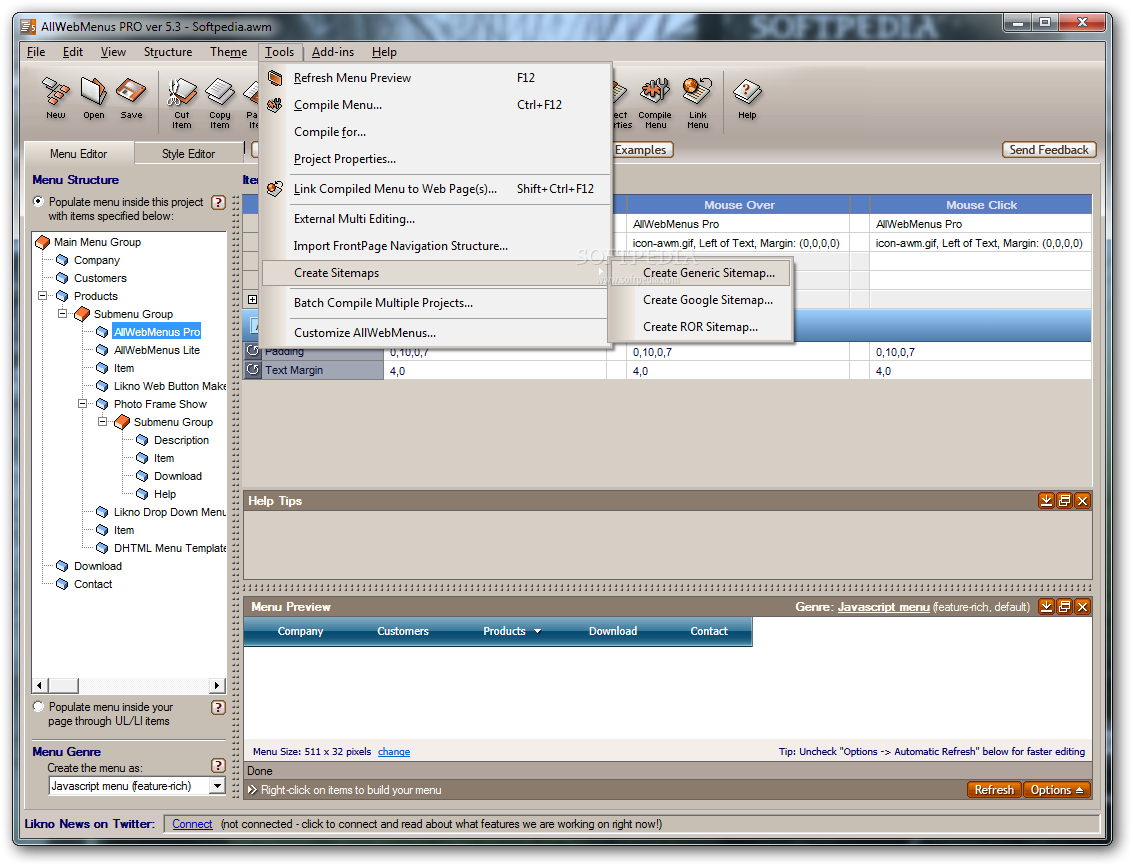The image size is (1133, 866).
Task: Switch to the Style Editor tab
Action: (x=188, y=154)
